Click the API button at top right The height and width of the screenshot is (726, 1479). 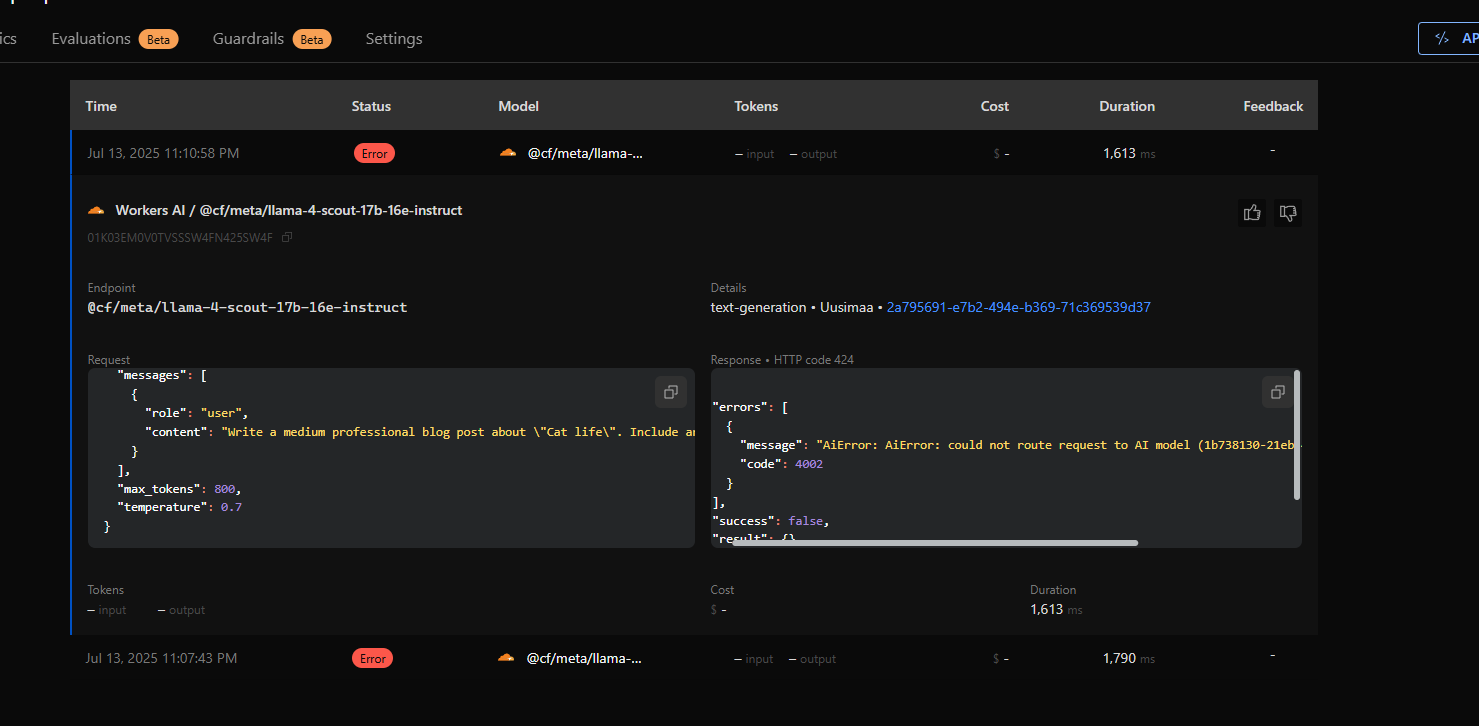point(1449,38)
